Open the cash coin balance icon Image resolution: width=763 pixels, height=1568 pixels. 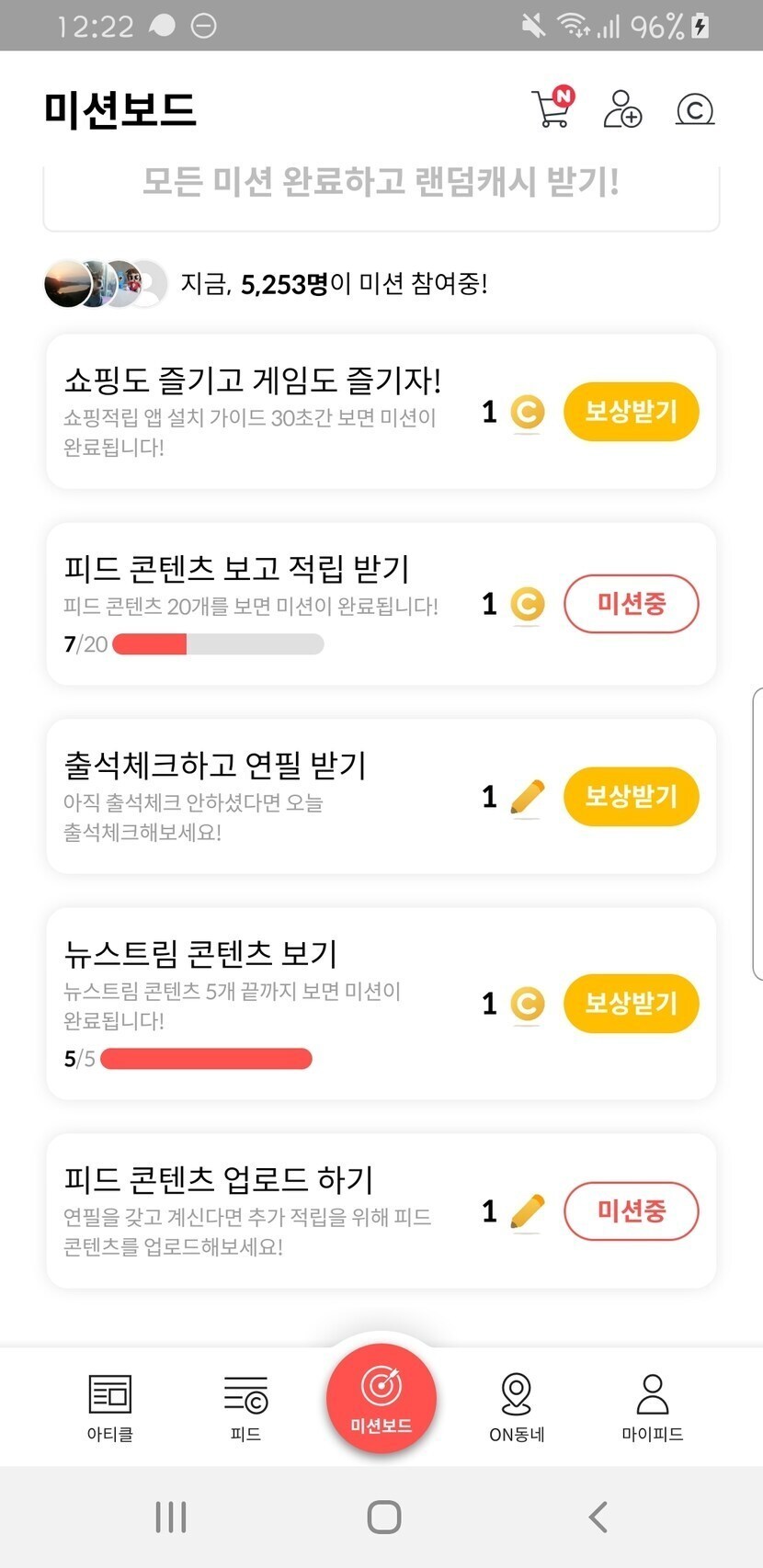coord(695,109)
